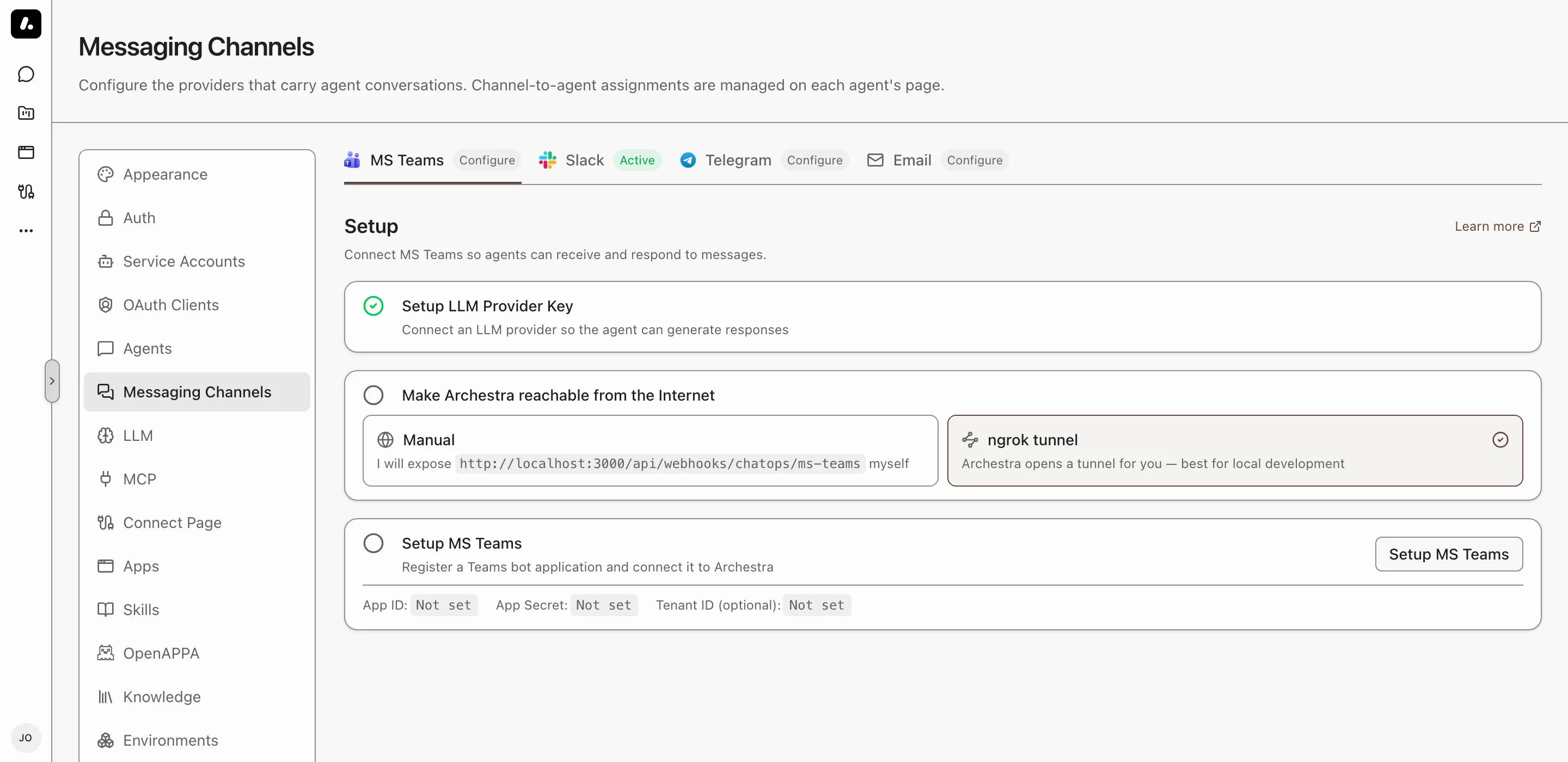Open Auth settings
The height and width of the screenshot is (762, 1568).
(197, 218)
